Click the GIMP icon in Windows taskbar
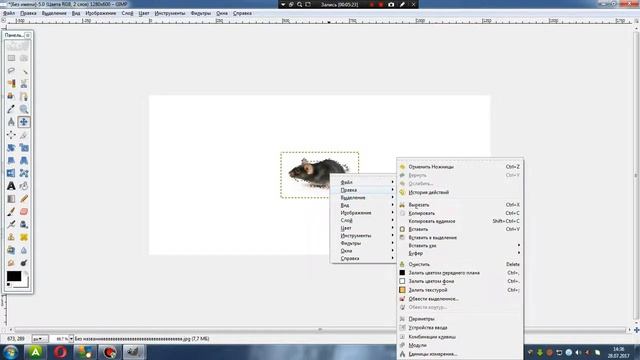Image resolution: width=640 pixels, height=360 pixels. pyautogui.click(x=133, y=352)
